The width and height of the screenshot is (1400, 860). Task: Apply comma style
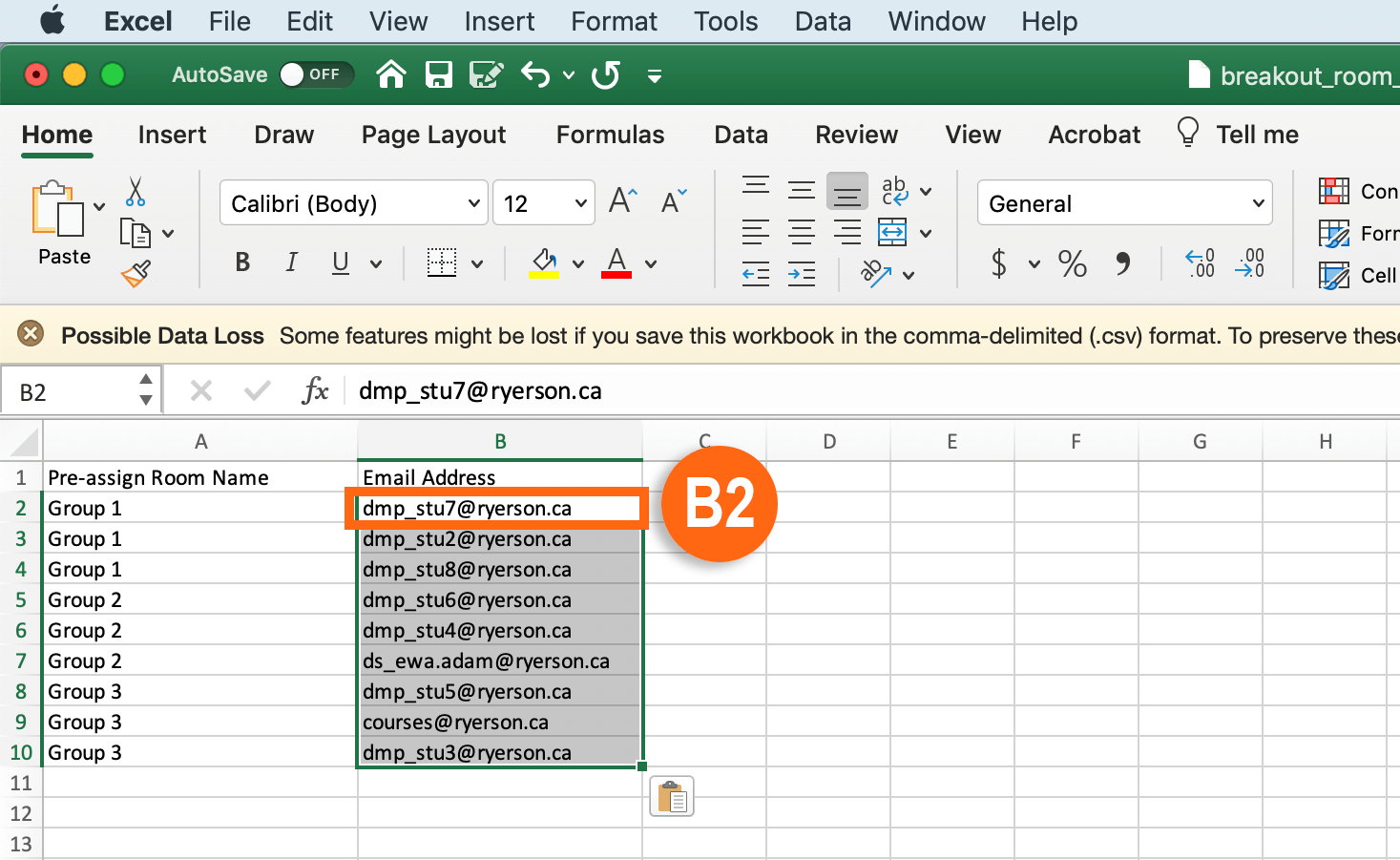pos(1123,263)
